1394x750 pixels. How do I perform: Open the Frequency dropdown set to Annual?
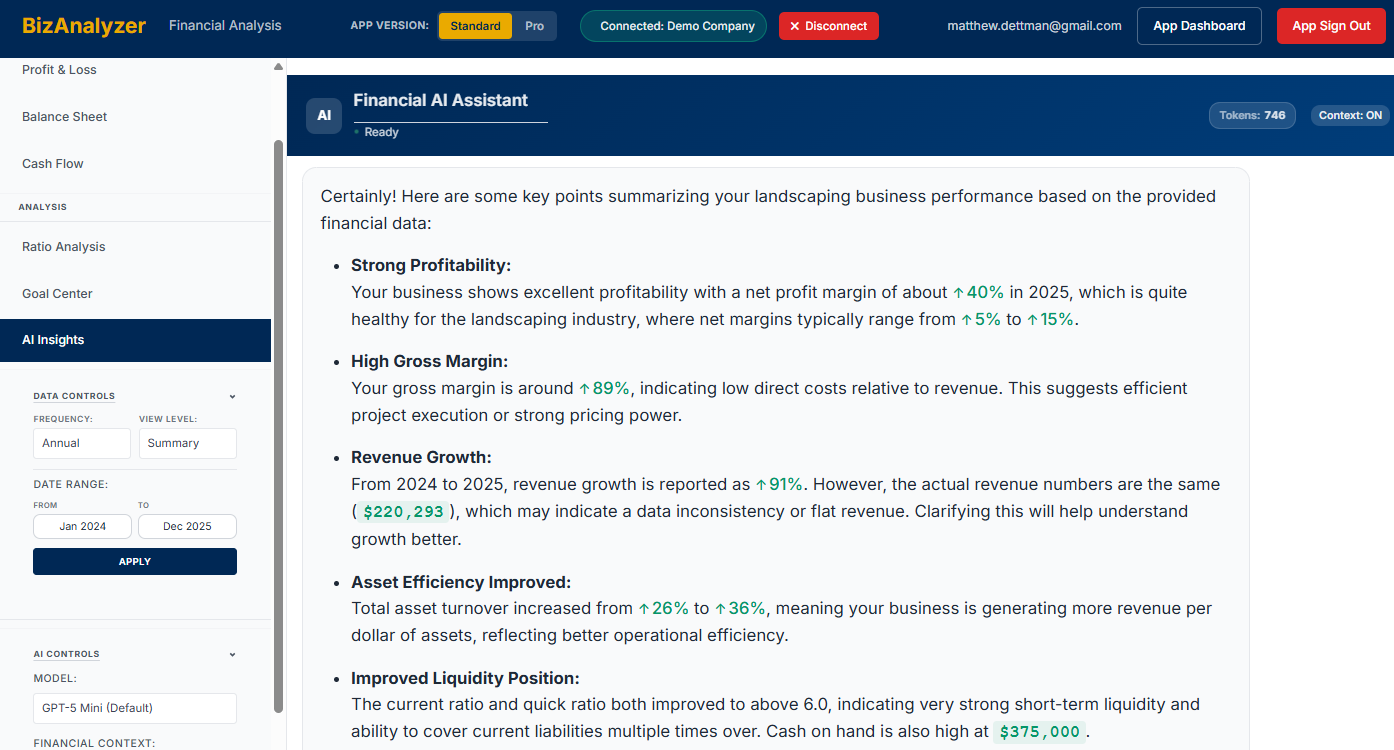coord(82,443)
